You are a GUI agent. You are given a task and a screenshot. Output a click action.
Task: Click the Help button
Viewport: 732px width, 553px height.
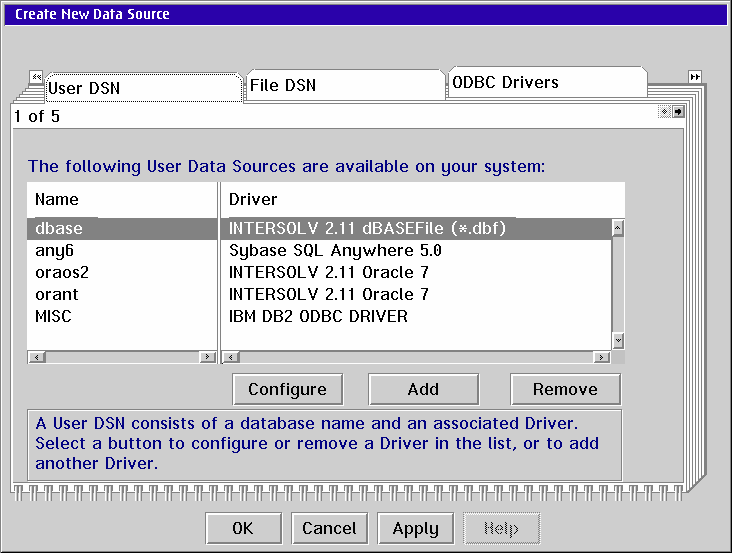point(501,528)
